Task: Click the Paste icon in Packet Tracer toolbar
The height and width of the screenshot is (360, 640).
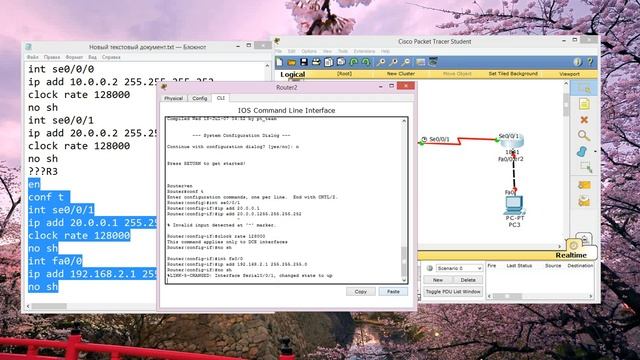Action: click(341, 62)
